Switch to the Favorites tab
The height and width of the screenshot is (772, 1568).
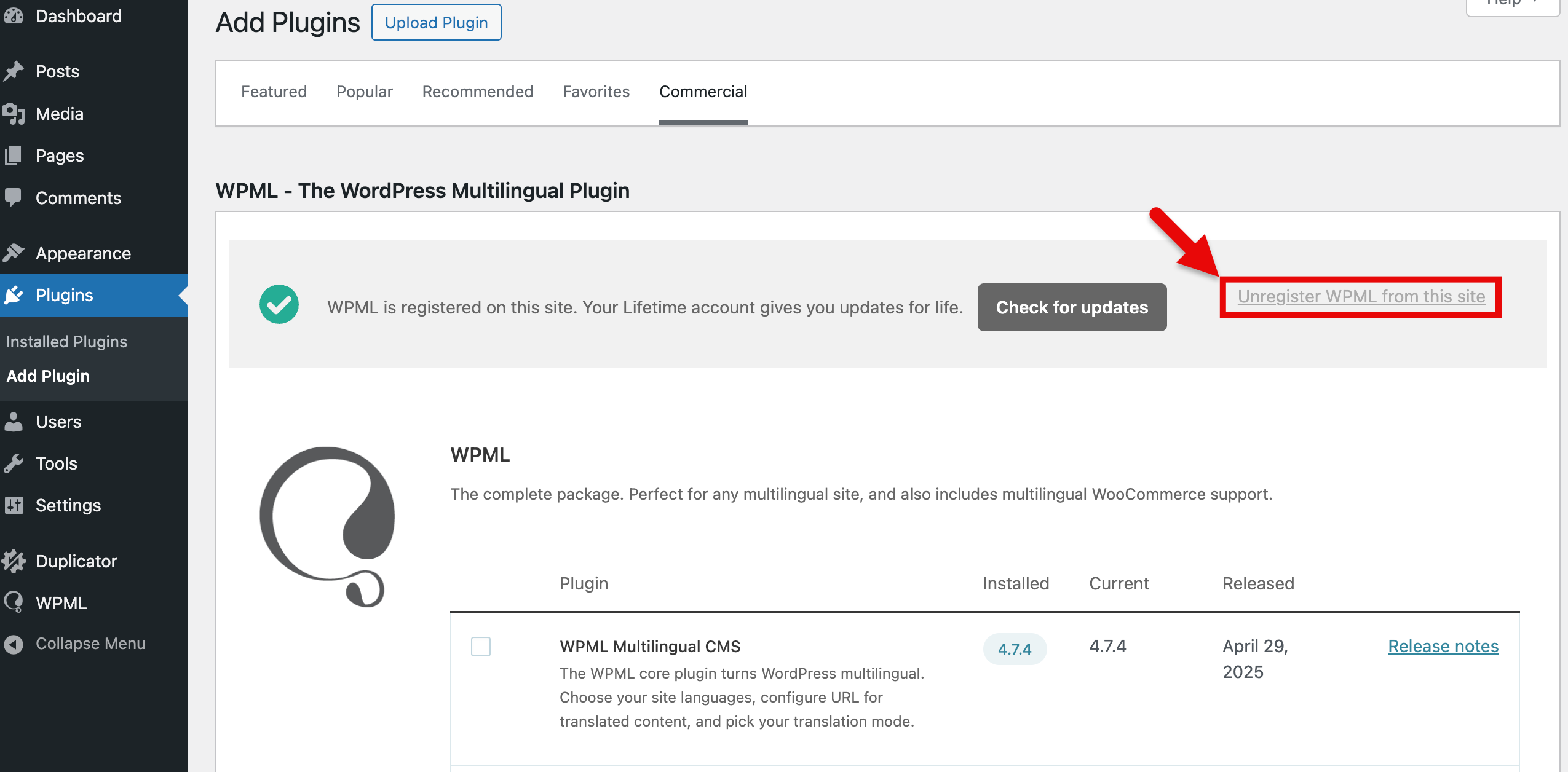[596, 92]
